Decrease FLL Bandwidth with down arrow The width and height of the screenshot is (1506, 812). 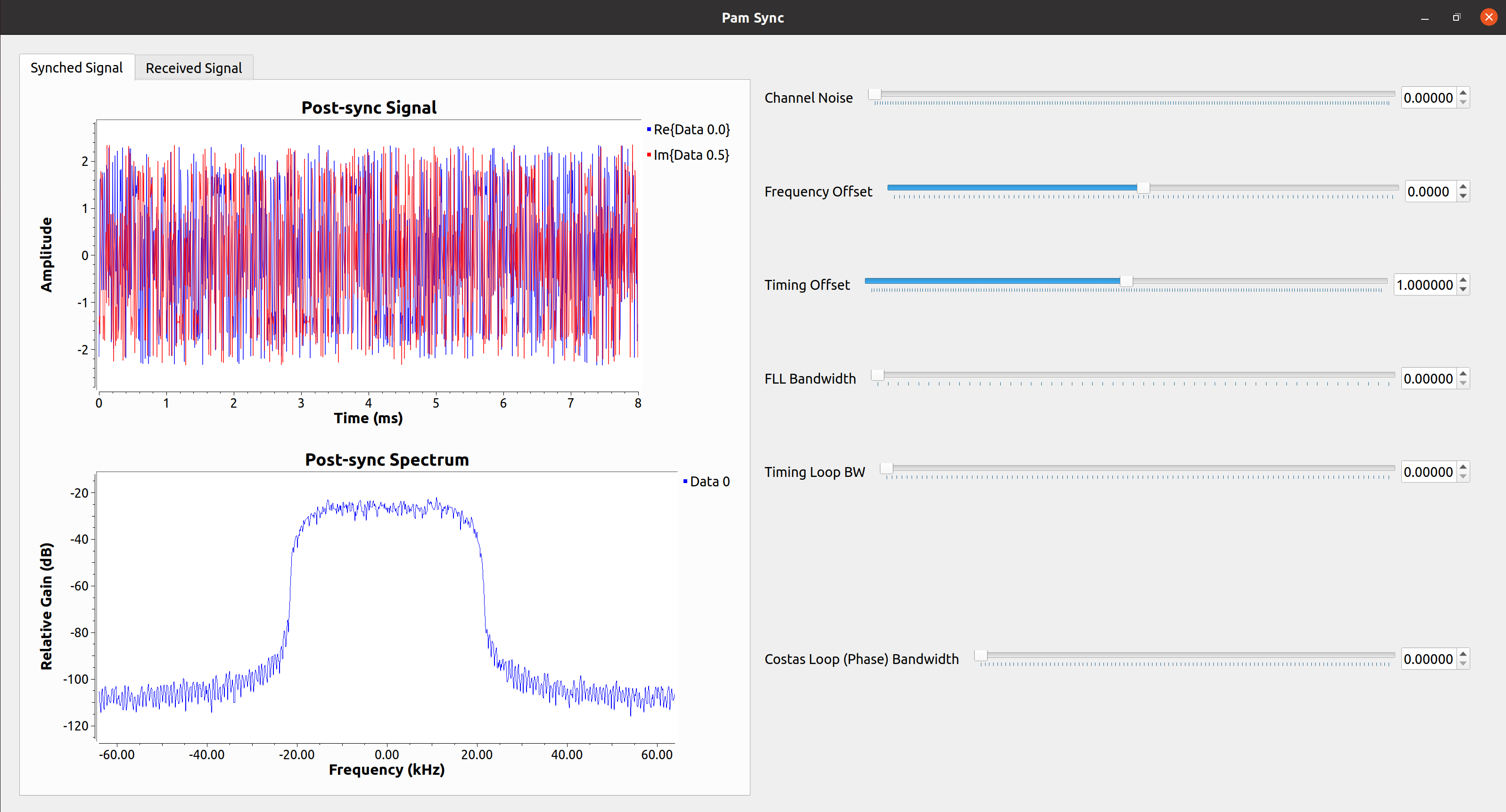tap(1463, 384)
